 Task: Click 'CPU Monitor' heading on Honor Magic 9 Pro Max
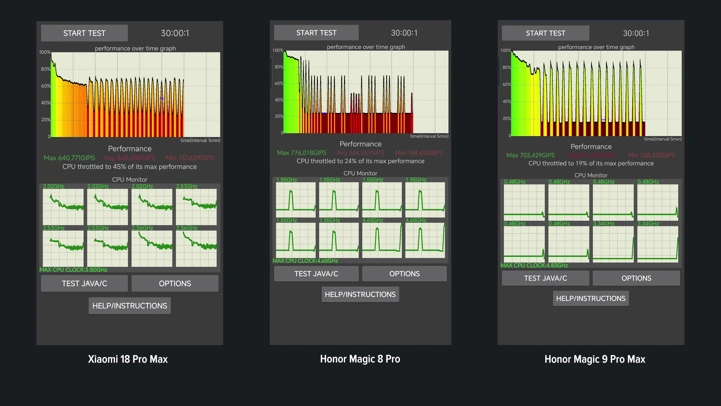point(591,175)
